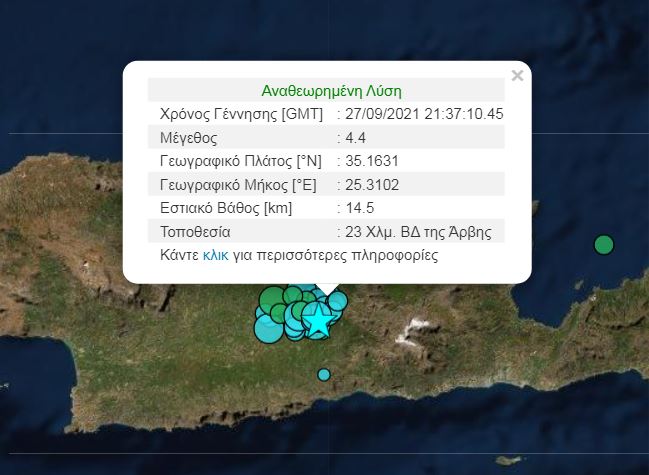Click the 'Γεωγραφικό Μήκος [°E]' label
Viewport: 649px width, 475px height.
[x=238, y=185]
